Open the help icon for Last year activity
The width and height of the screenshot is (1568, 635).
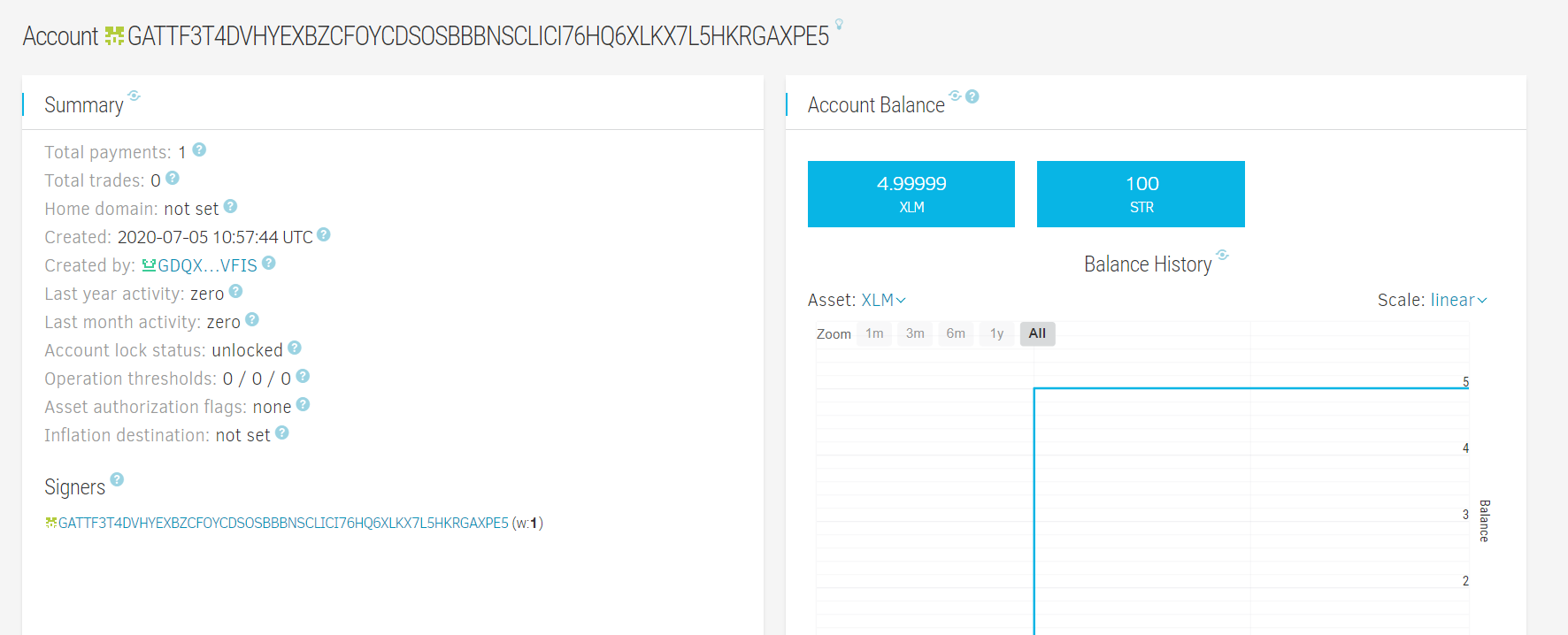(x=235, y=291)
